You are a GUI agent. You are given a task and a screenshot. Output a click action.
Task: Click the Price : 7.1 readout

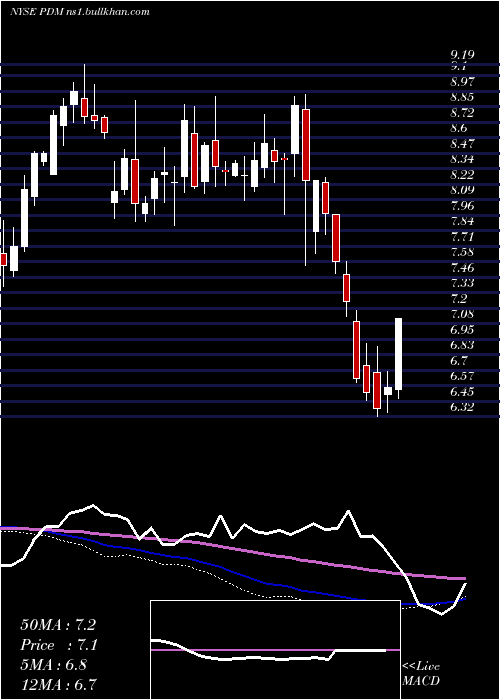[59, 645]
